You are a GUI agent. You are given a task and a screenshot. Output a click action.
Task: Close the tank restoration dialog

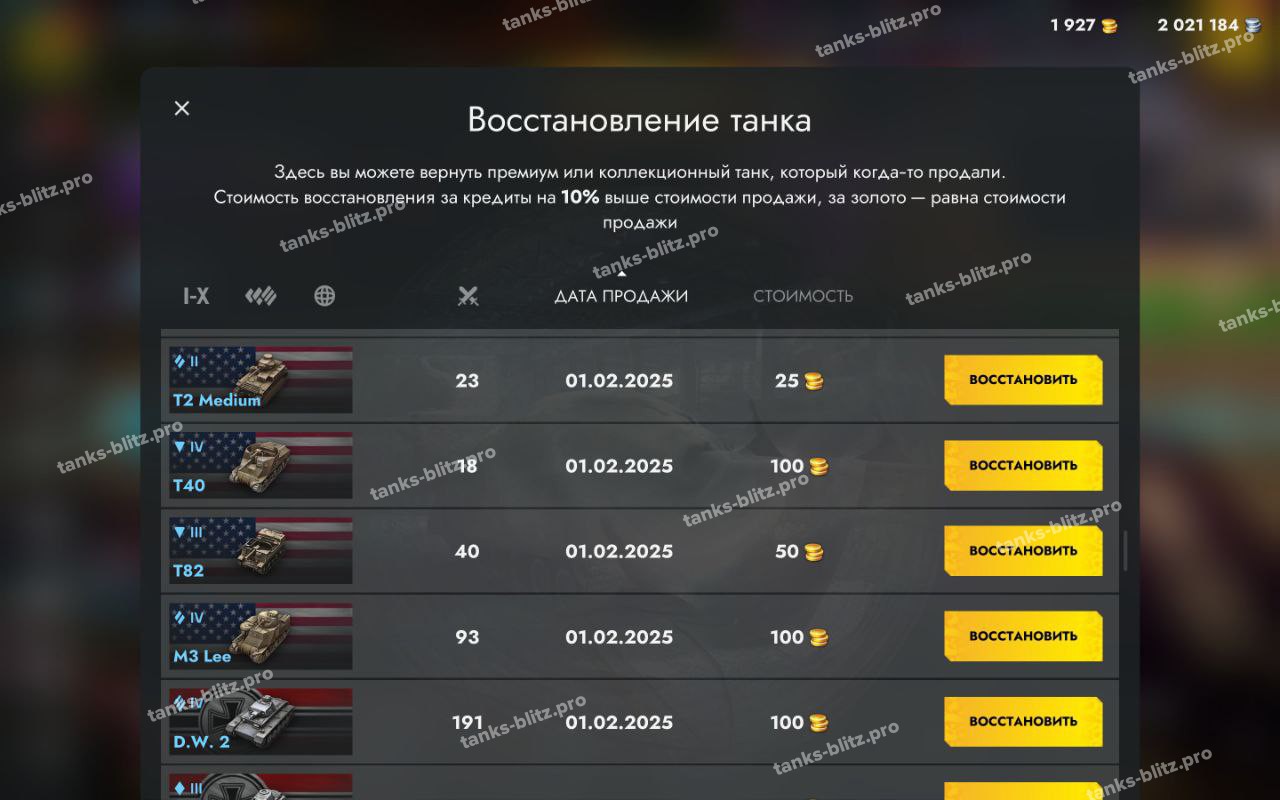[182, 108]
